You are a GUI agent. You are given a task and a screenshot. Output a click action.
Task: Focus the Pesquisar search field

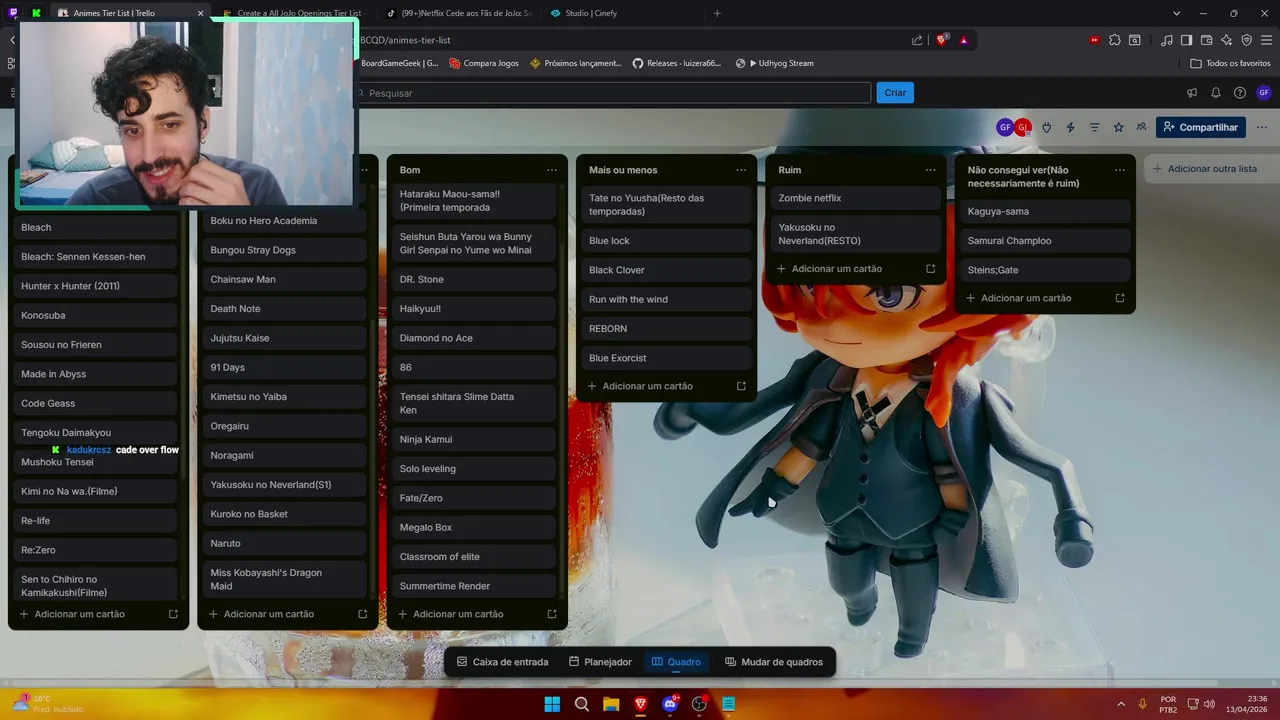612,93
